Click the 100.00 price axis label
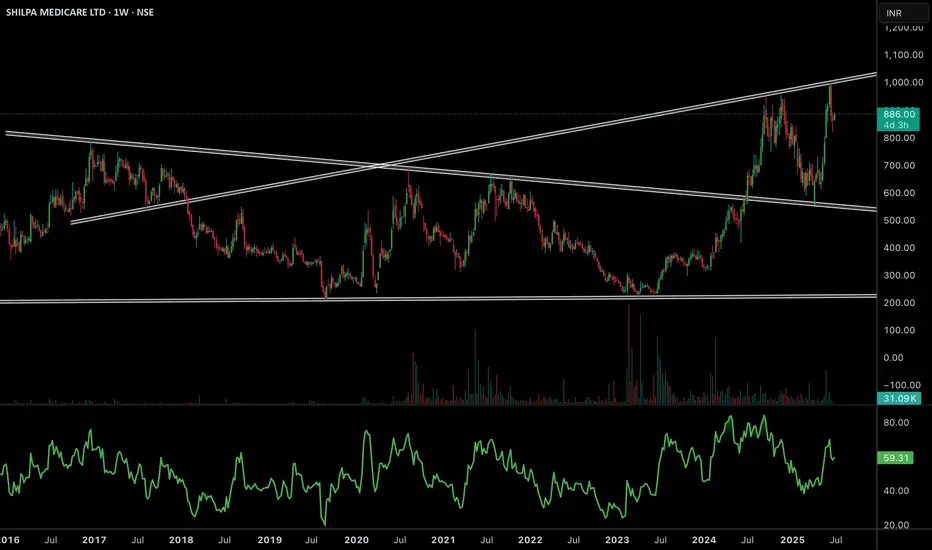This screenshot has height=550, width=932. (899, 330)
